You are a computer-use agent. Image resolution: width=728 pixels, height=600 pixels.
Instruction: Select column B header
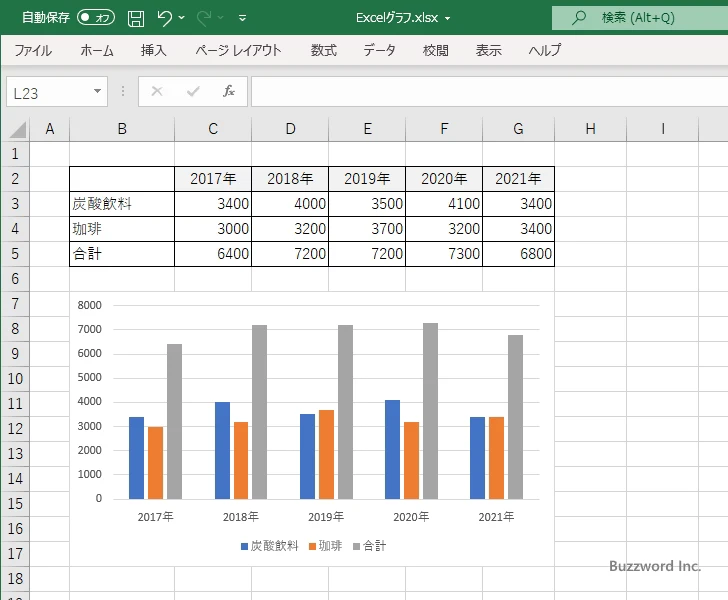[122, 129]
